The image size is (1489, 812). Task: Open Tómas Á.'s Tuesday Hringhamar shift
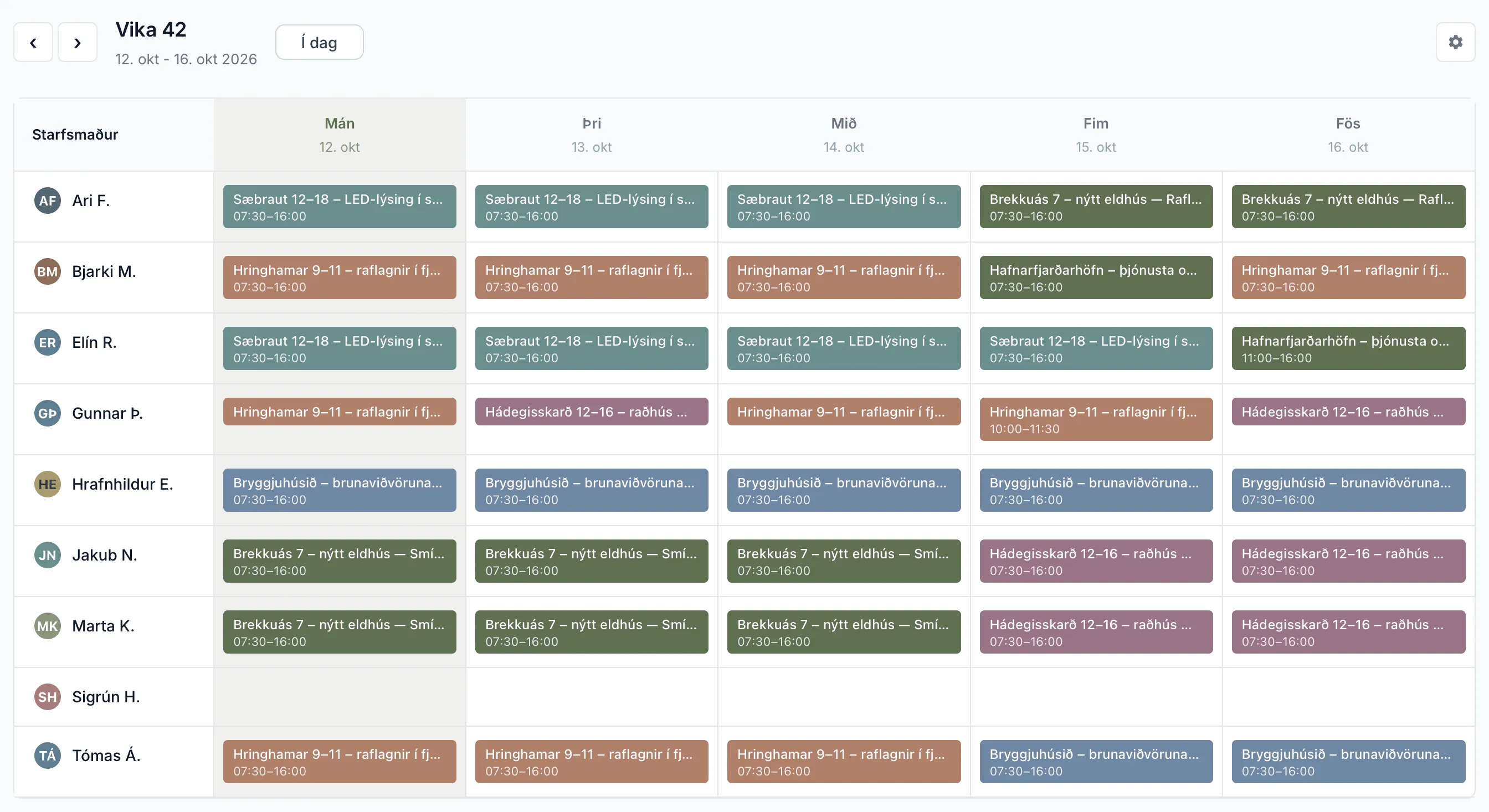coord(591,762)
